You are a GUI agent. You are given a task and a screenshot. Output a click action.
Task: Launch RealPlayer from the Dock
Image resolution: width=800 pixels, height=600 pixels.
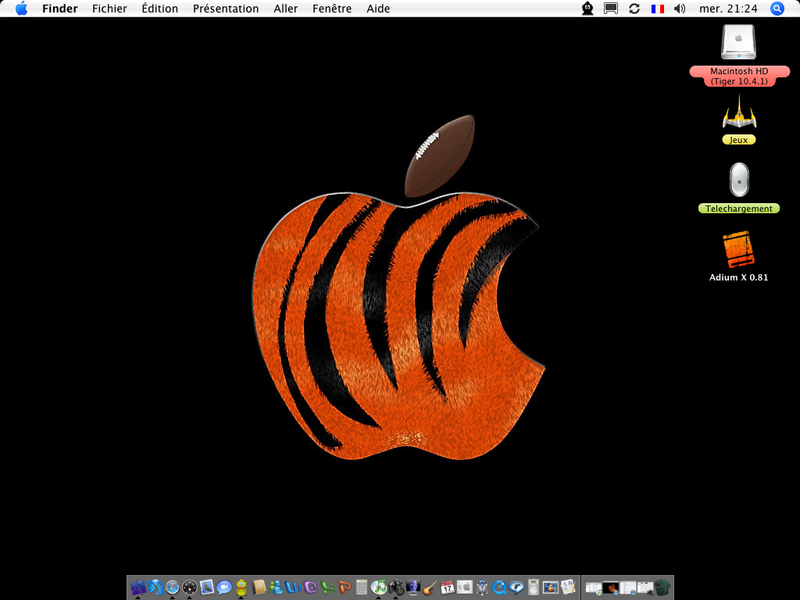click(516, 588)
